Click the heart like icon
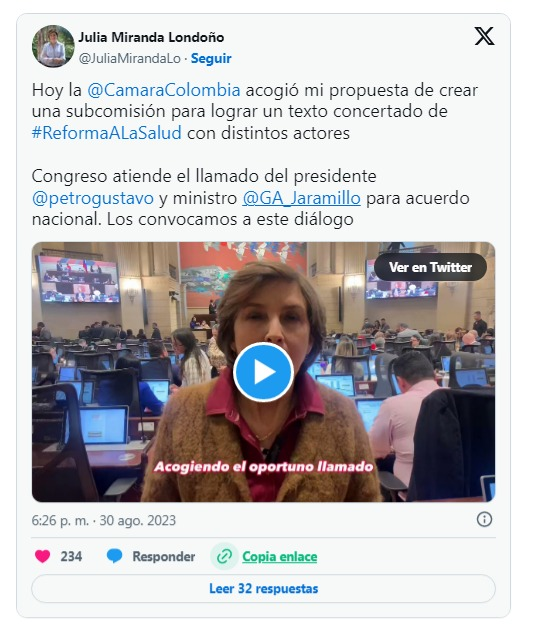The height and width of the screenshot is (624, 535). [x=42, y=556]
